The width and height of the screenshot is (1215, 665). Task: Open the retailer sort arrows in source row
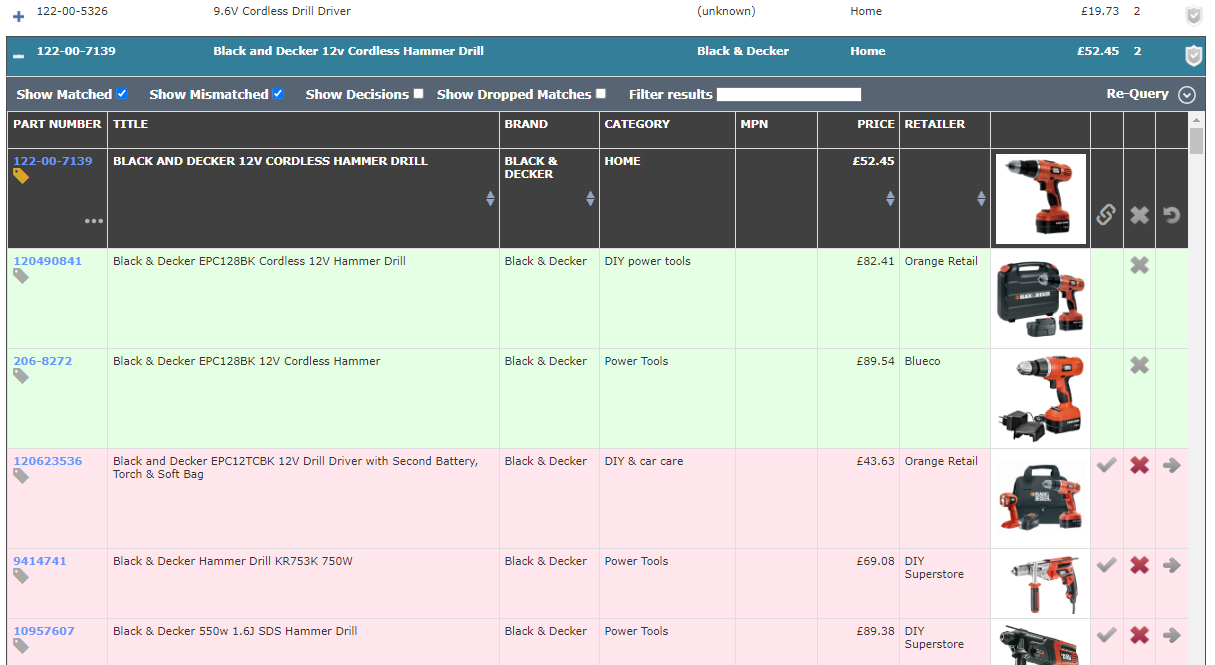(981, 199)
